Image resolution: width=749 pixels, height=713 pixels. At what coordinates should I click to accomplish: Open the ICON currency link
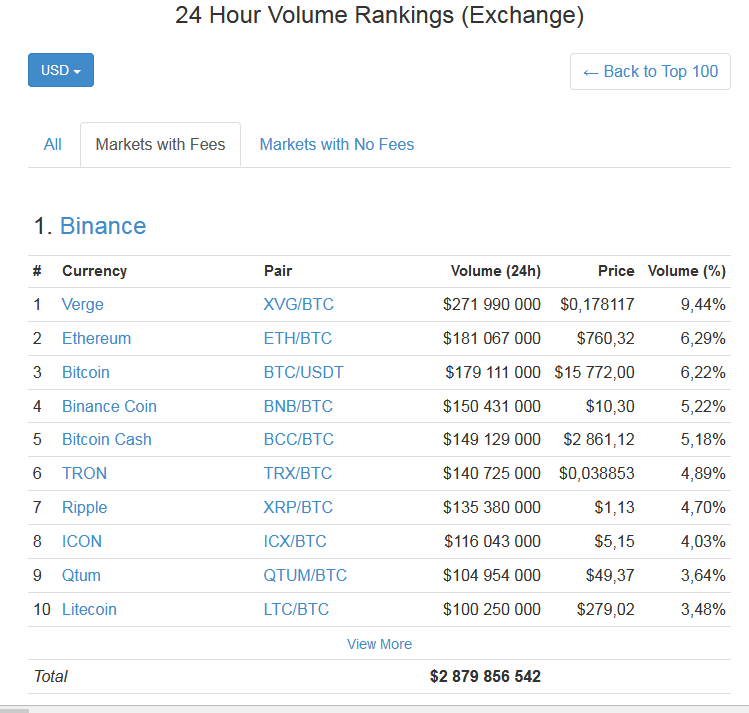pos(81,541)
